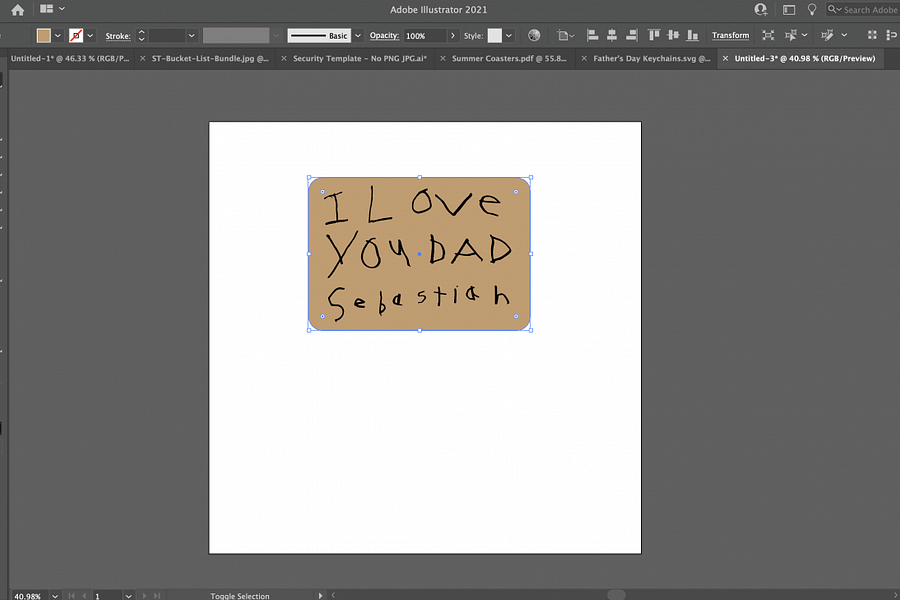Switch to the Father's Day Keychains.svg tab
Image resolution: width=900 pixels, height=600 pixels.
(x=650, y=58)
